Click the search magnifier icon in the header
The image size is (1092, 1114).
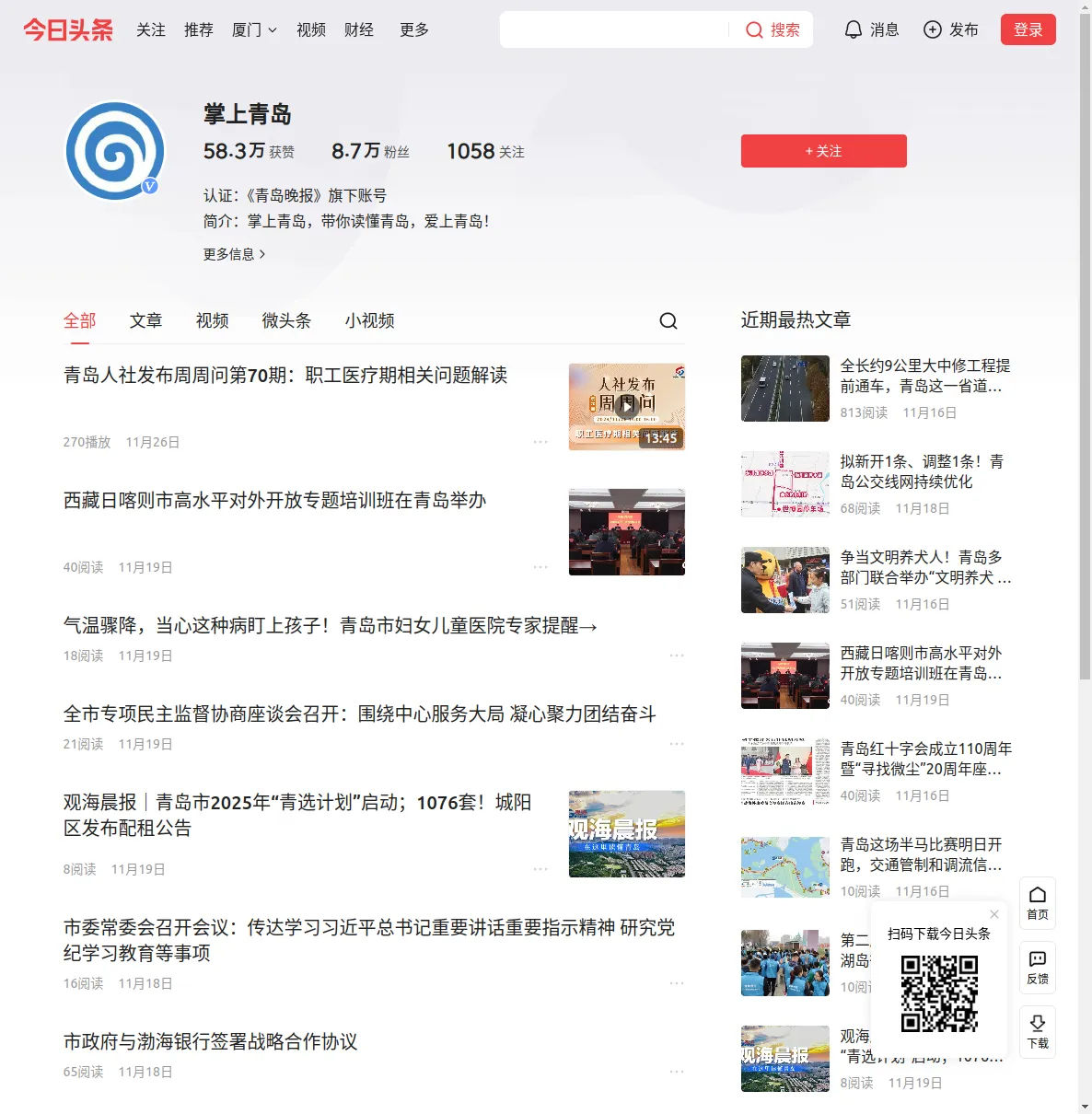[x=754, y=30]
